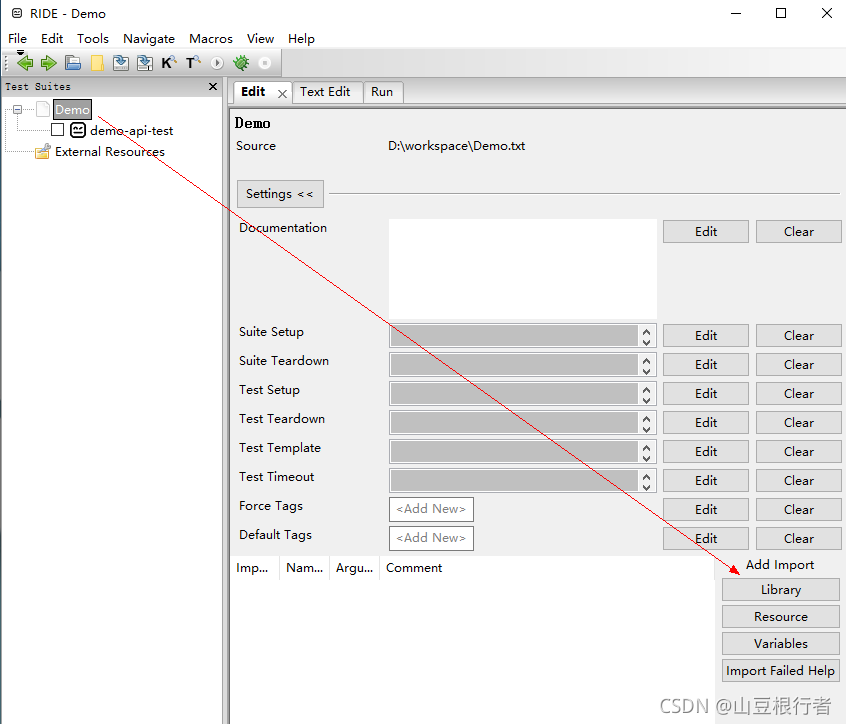This screenshot has width=846, height=724.
Task: Tick the demo-api-test checkbox
Action: pos(57,130)
